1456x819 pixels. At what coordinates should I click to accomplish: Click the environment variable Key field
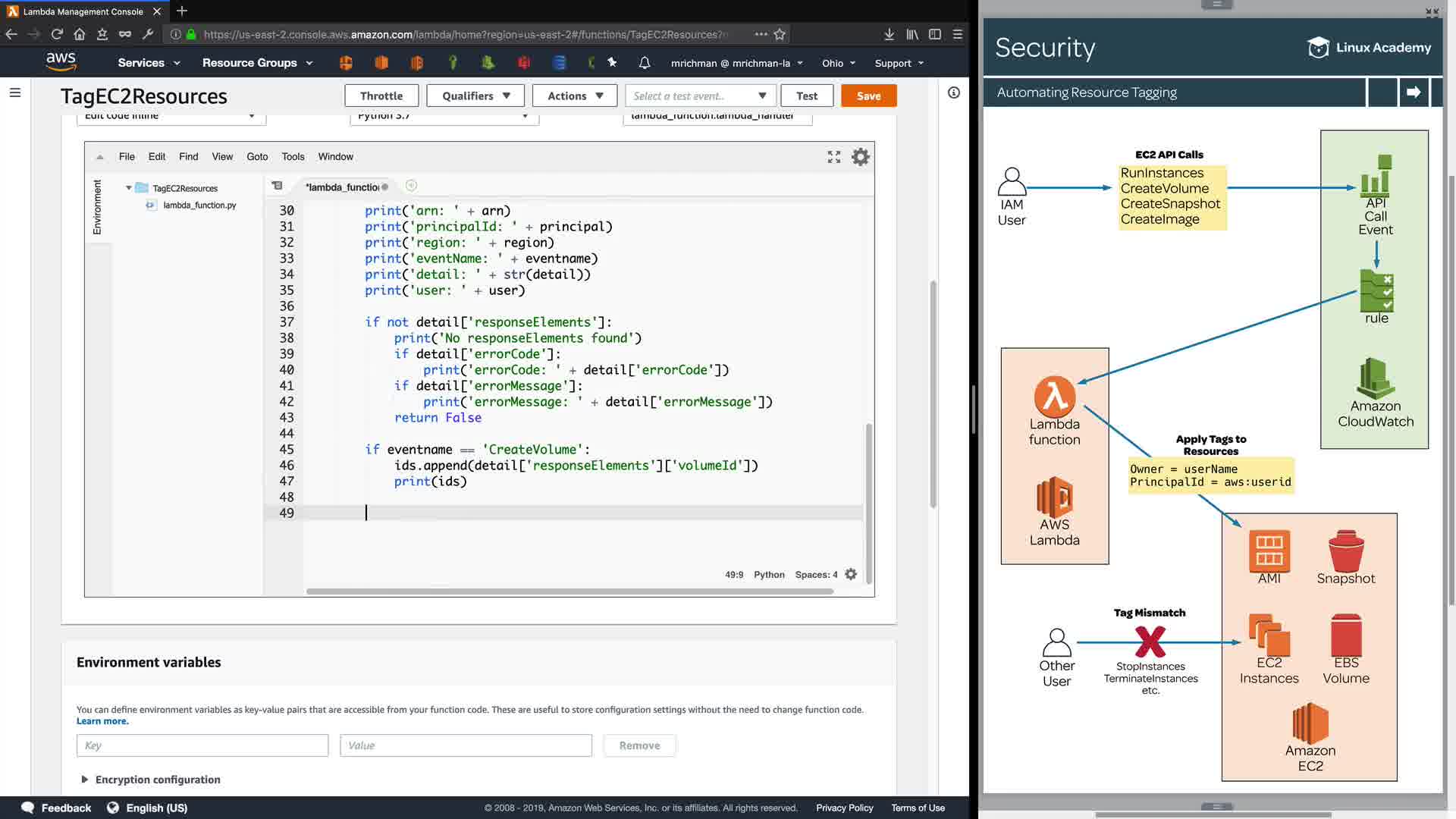(202, 745)
